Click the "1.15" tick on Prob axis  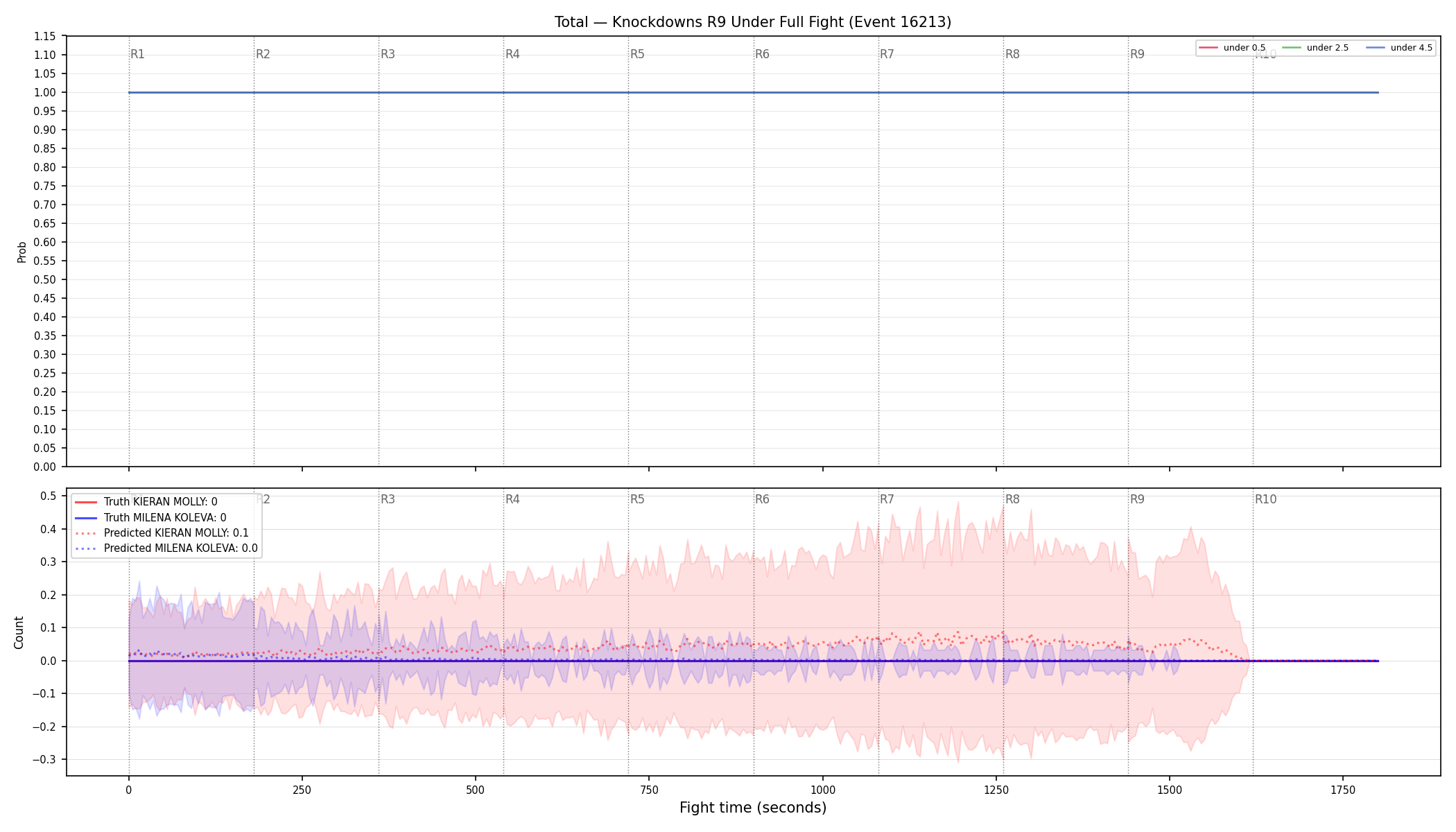[x=45, y=36]
